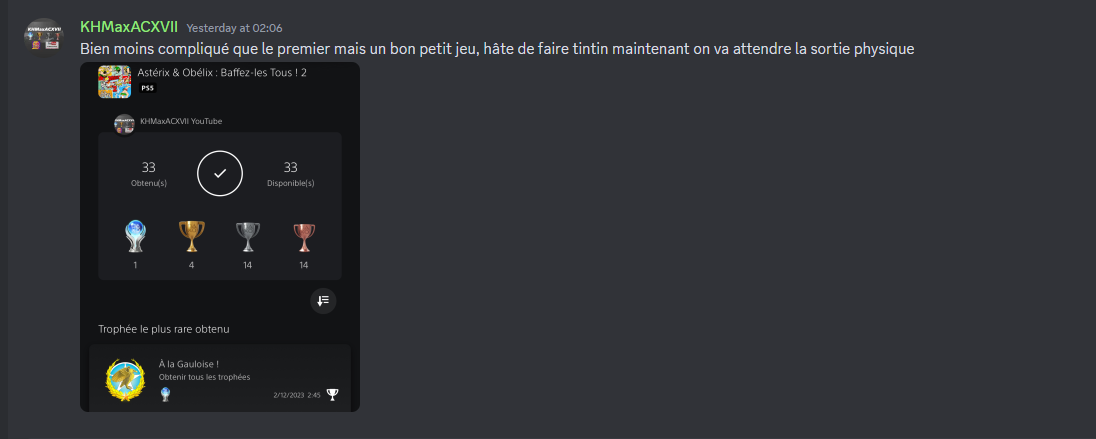Click the game title Astérix & Obélix : Baffez-les Tous ! 2
This screenshot has height=439, width=1096.
coord(222,72)
